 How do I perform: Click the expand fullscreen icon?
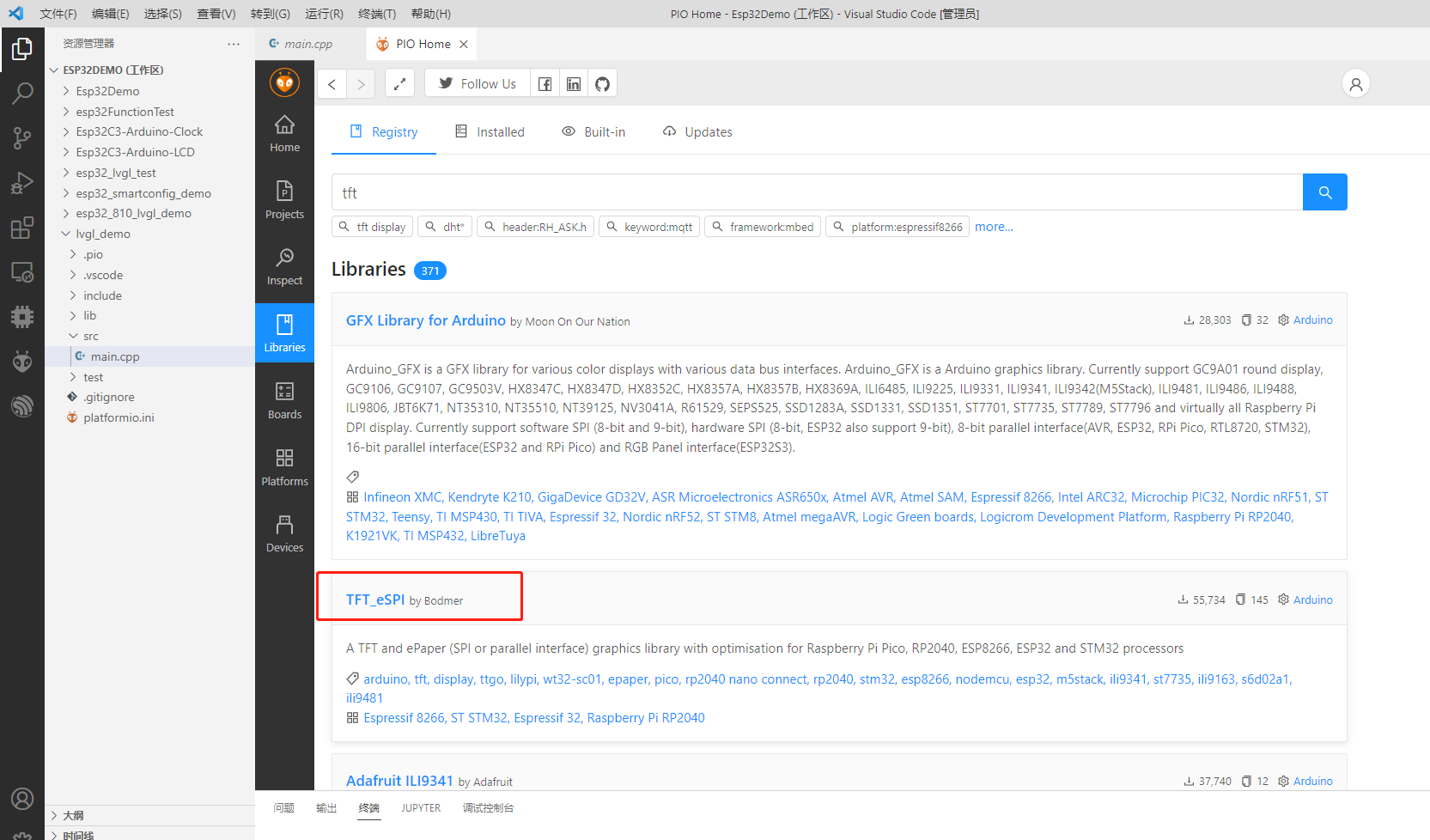(399, 83)
